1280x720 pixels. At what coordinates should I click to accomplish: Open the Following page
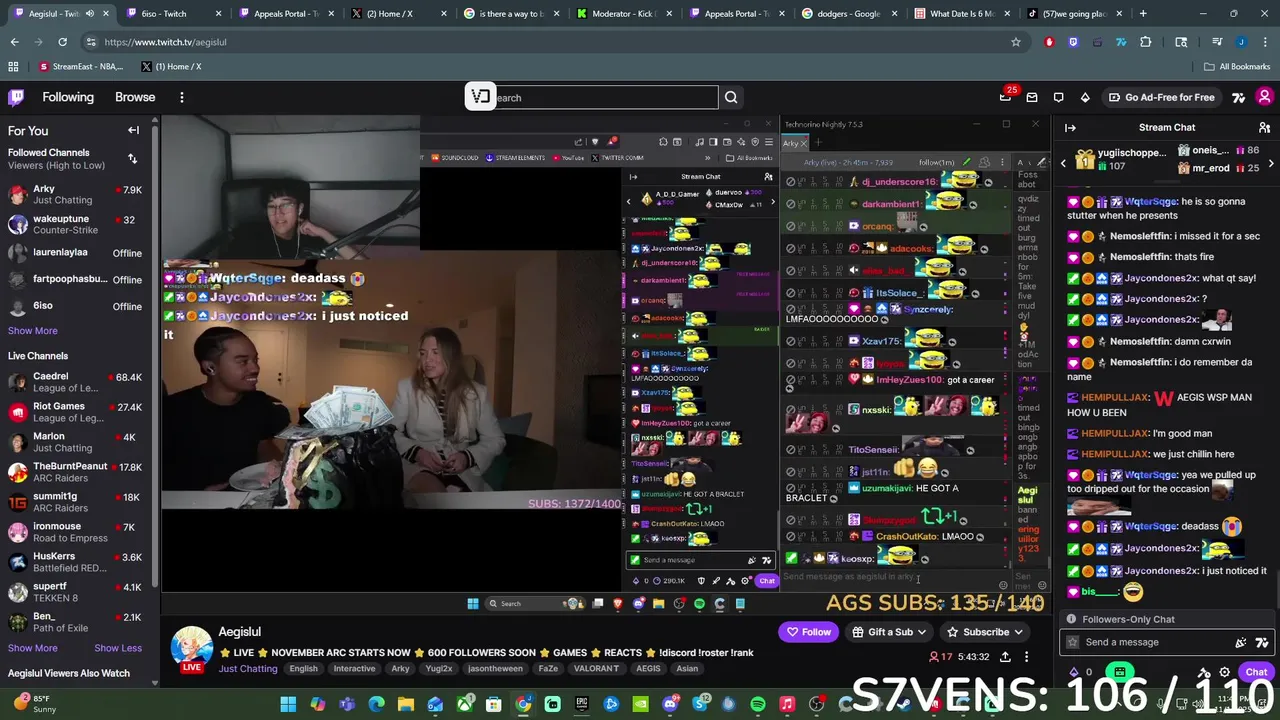point(68,97)
